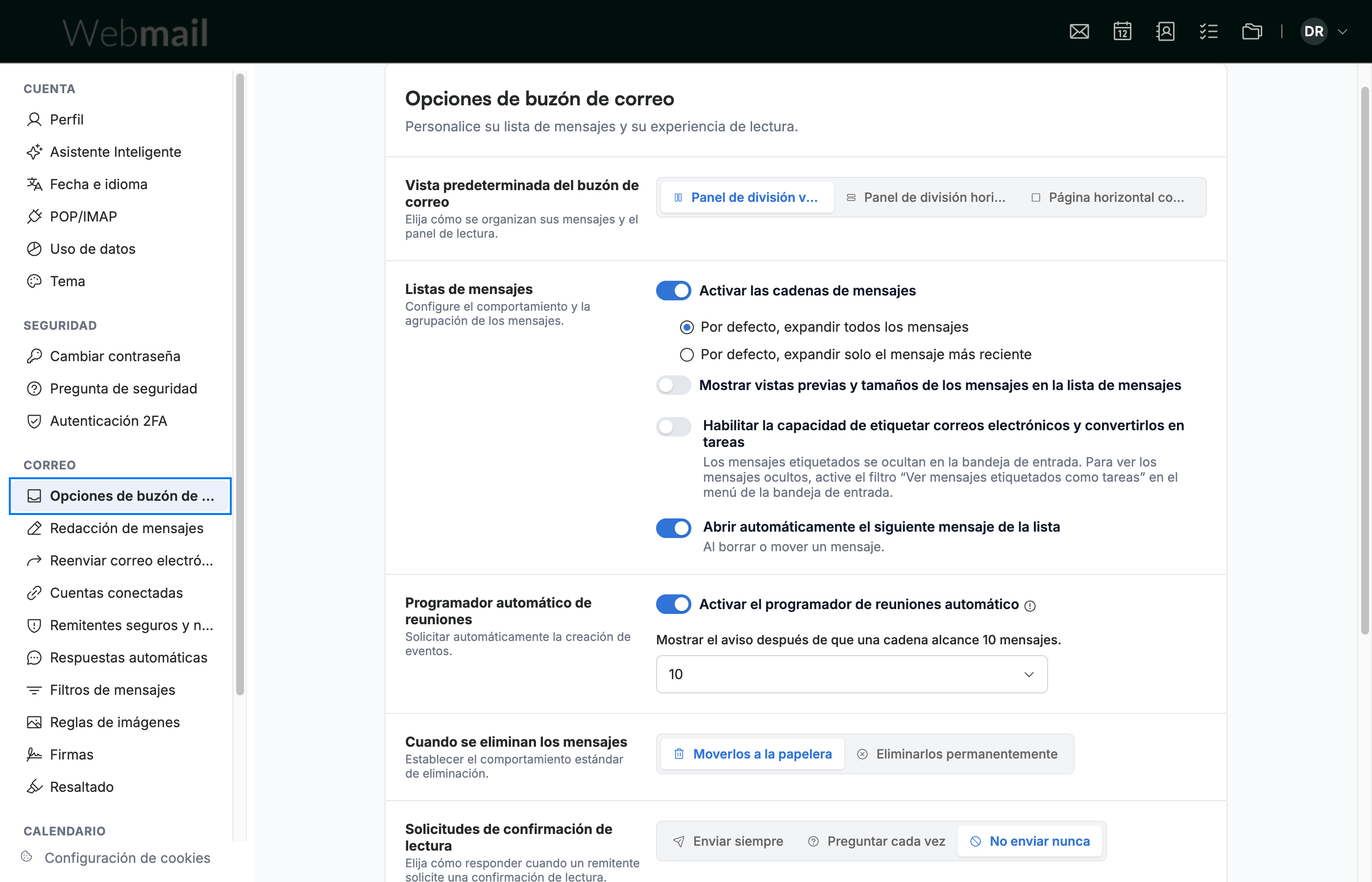Open Perfil settings
The width and height of the screenshot is (1372, 882).
tap(120, 119)
